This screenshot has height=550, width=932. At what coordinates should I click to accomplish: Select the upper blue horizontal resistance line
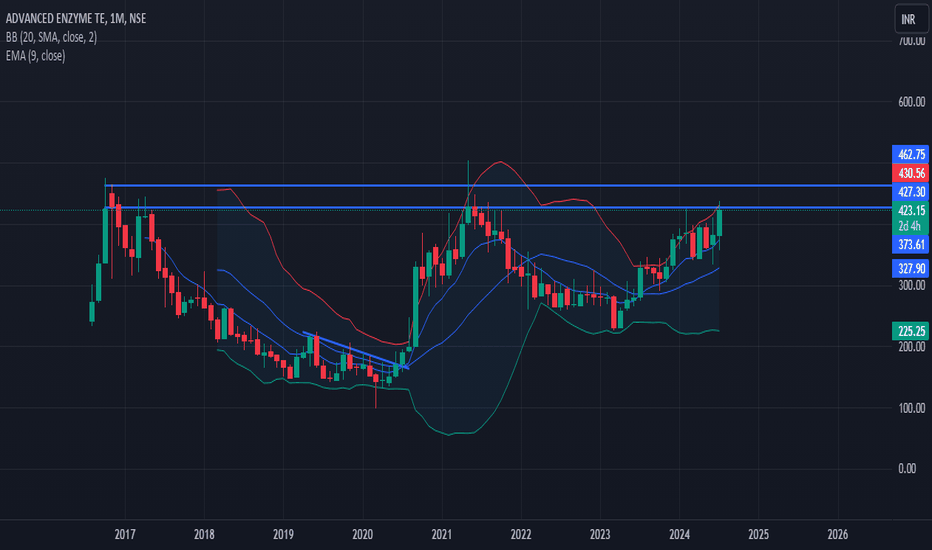tap(498, 186)
